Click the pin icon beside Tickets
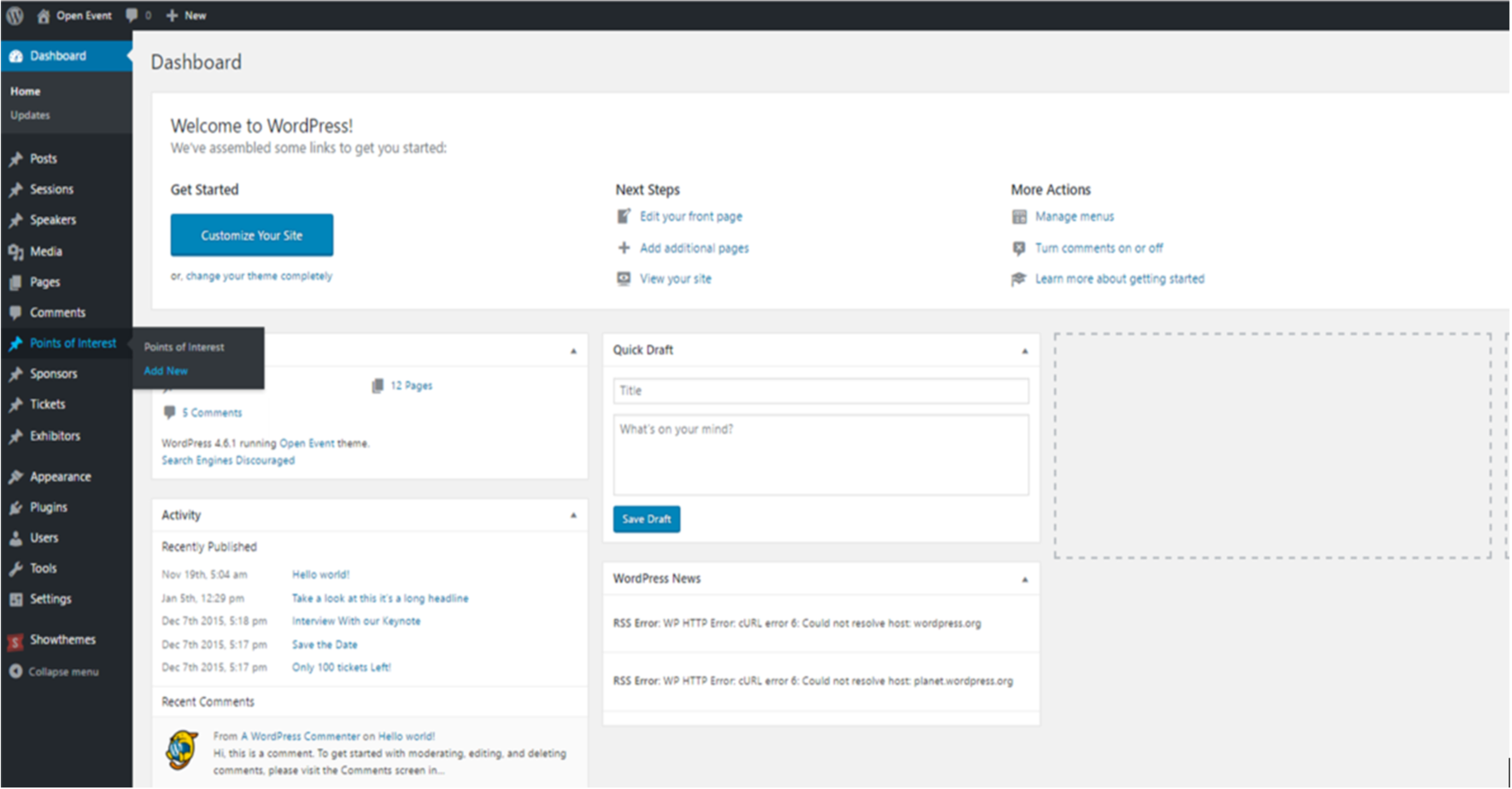The width and height of the screenshot is (1512, 789). pyautogui.click(x=15, y=405)
